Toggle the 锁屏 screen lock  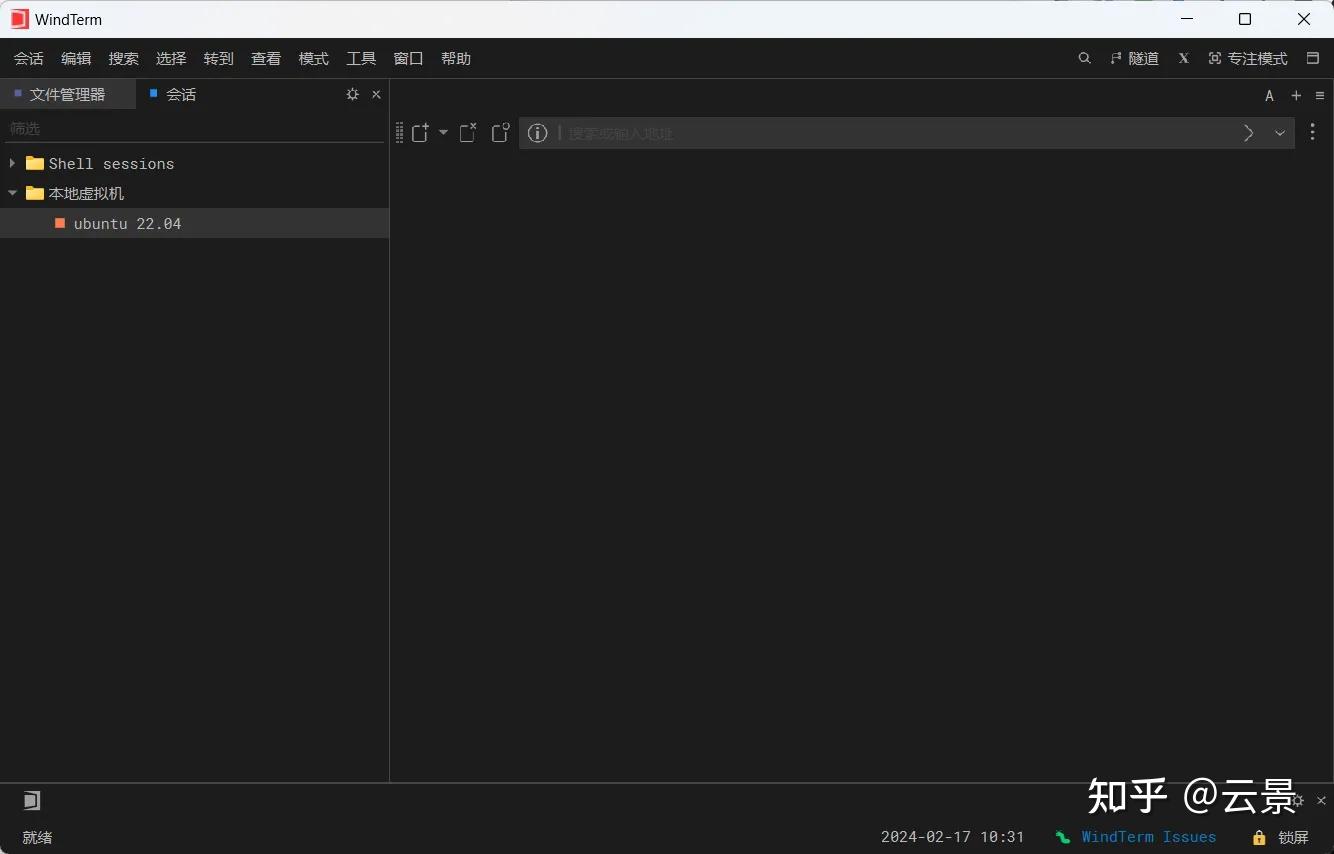pos(1283,837)
